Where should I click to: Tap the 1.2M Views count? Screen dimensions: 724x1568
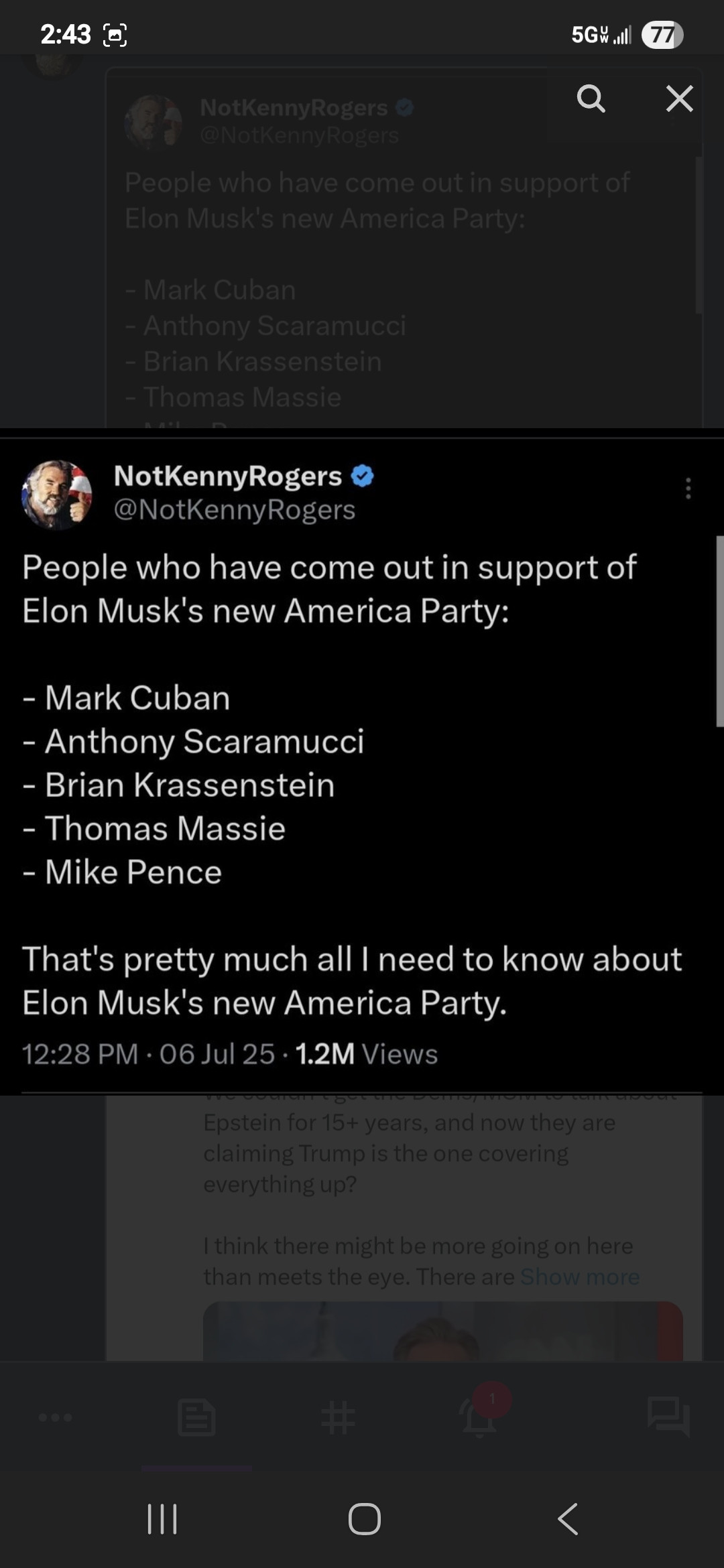click(367, 1054)
